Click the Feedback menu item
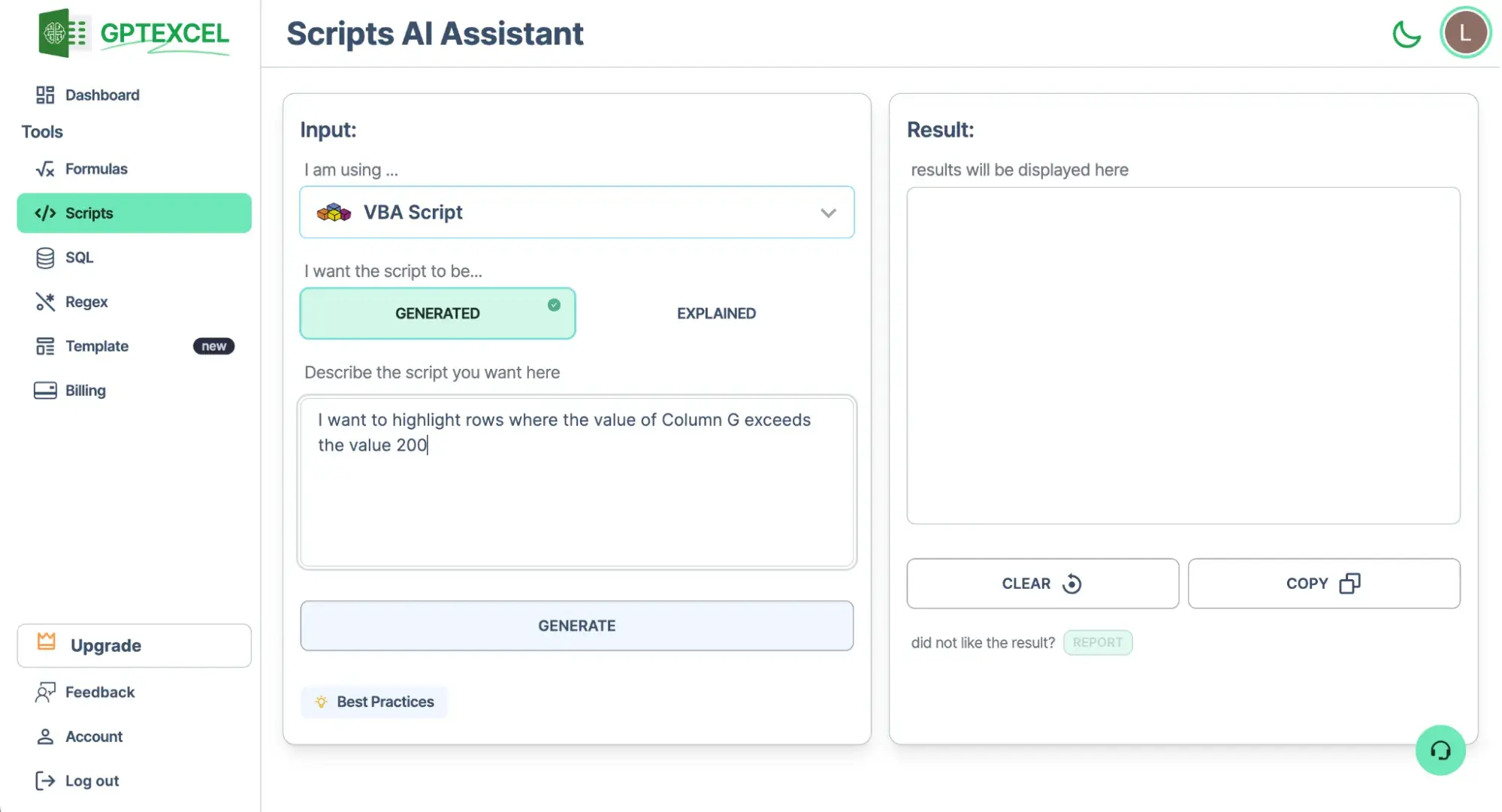 pos(100,691)
